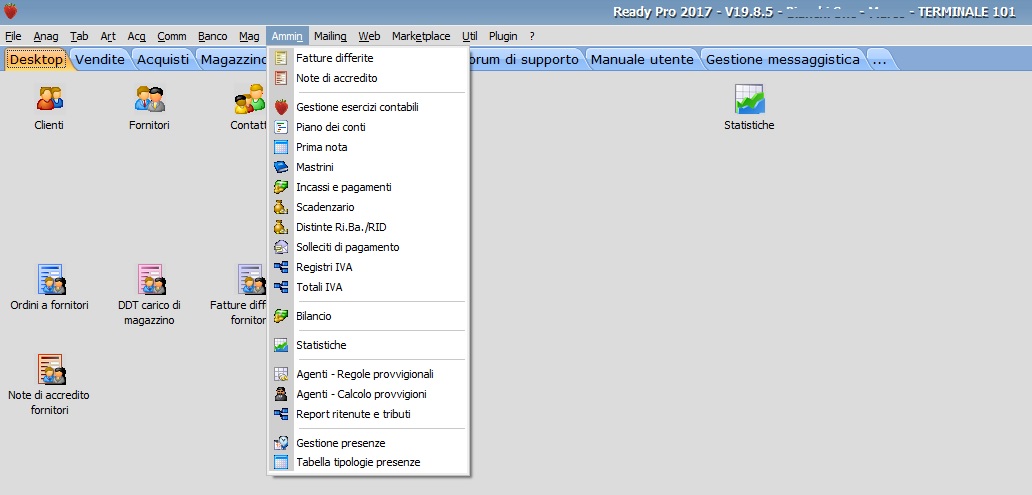
Task: Click the Prima nota icon
Action: 281,147
